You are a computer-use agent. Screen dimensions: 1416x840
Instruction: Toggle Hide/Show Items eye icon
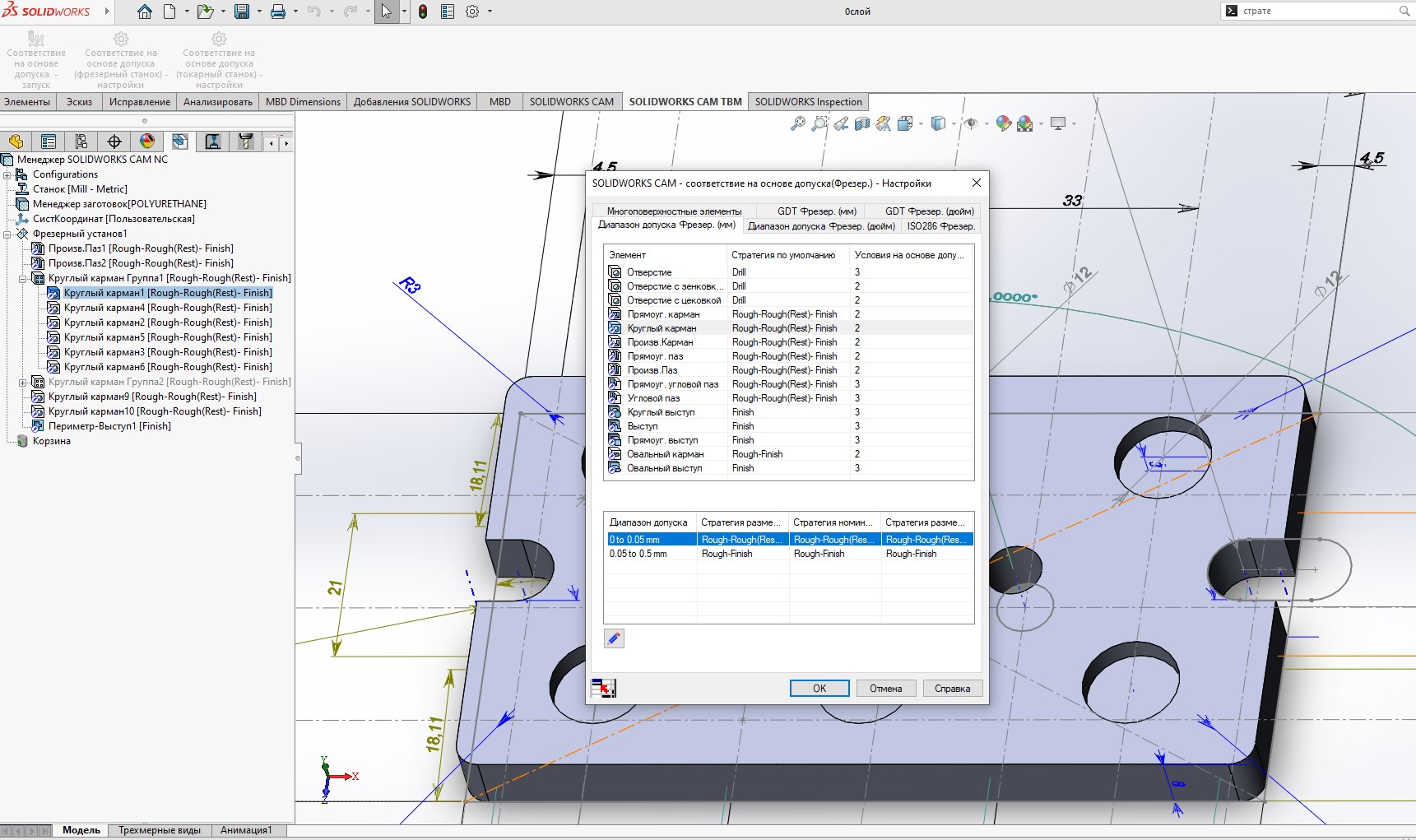tap(971, 123)
